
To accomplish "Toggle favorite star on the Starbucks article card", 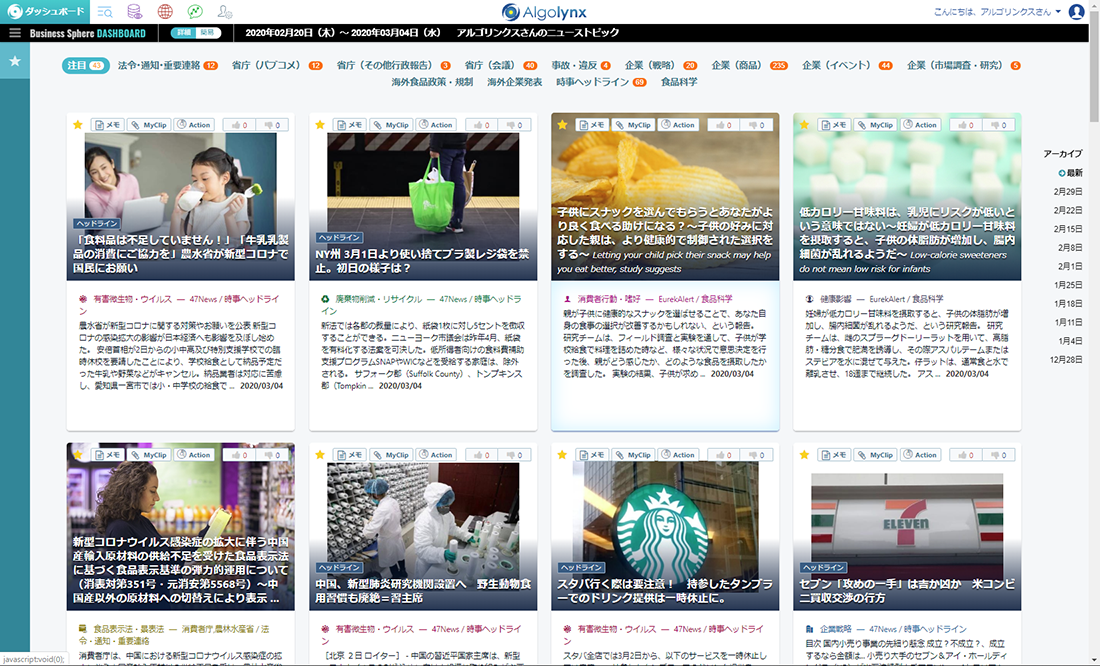I will click(x=562, y=455).
